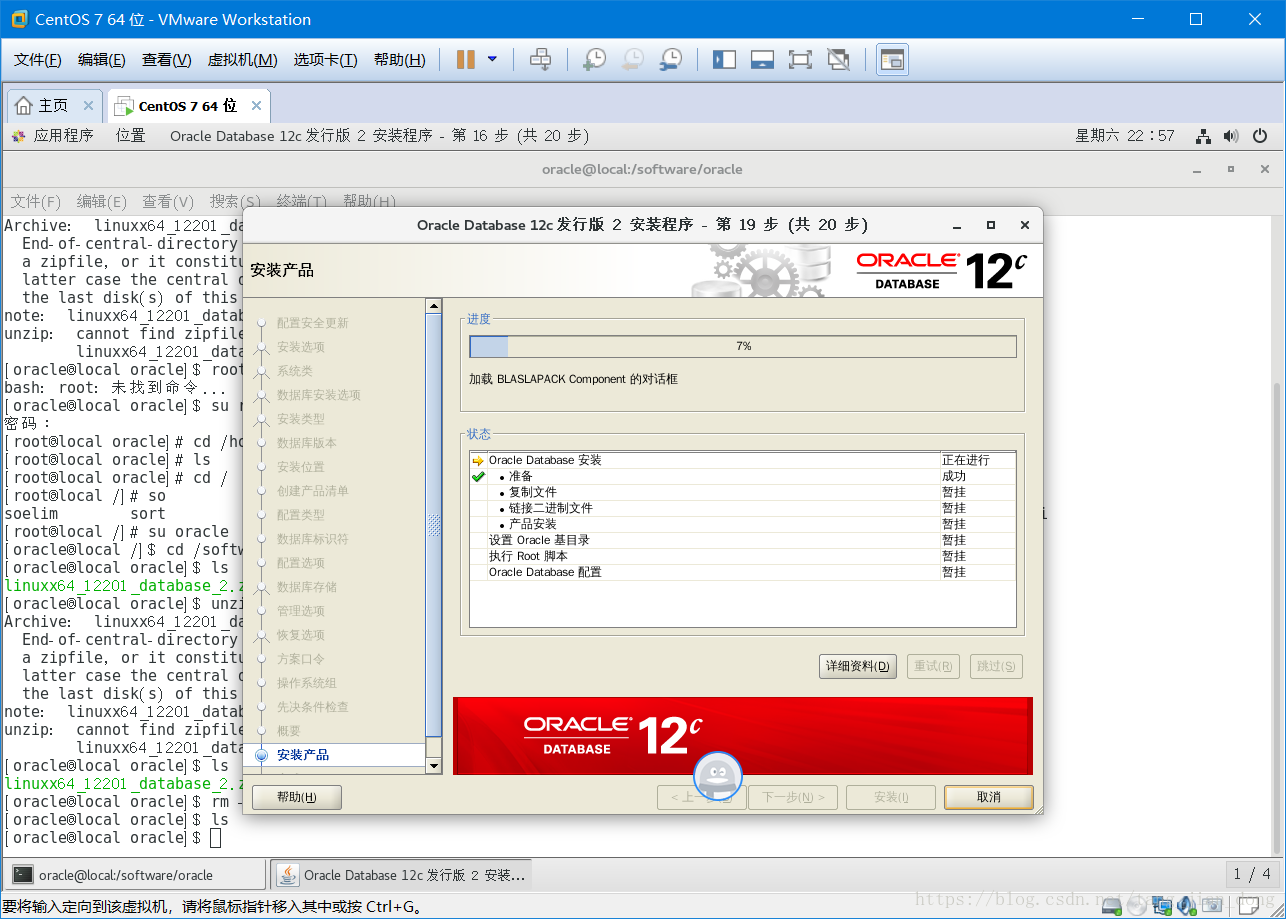Click the installation progress bar at 7%
1286x919 pixels.
coord(743,346)
